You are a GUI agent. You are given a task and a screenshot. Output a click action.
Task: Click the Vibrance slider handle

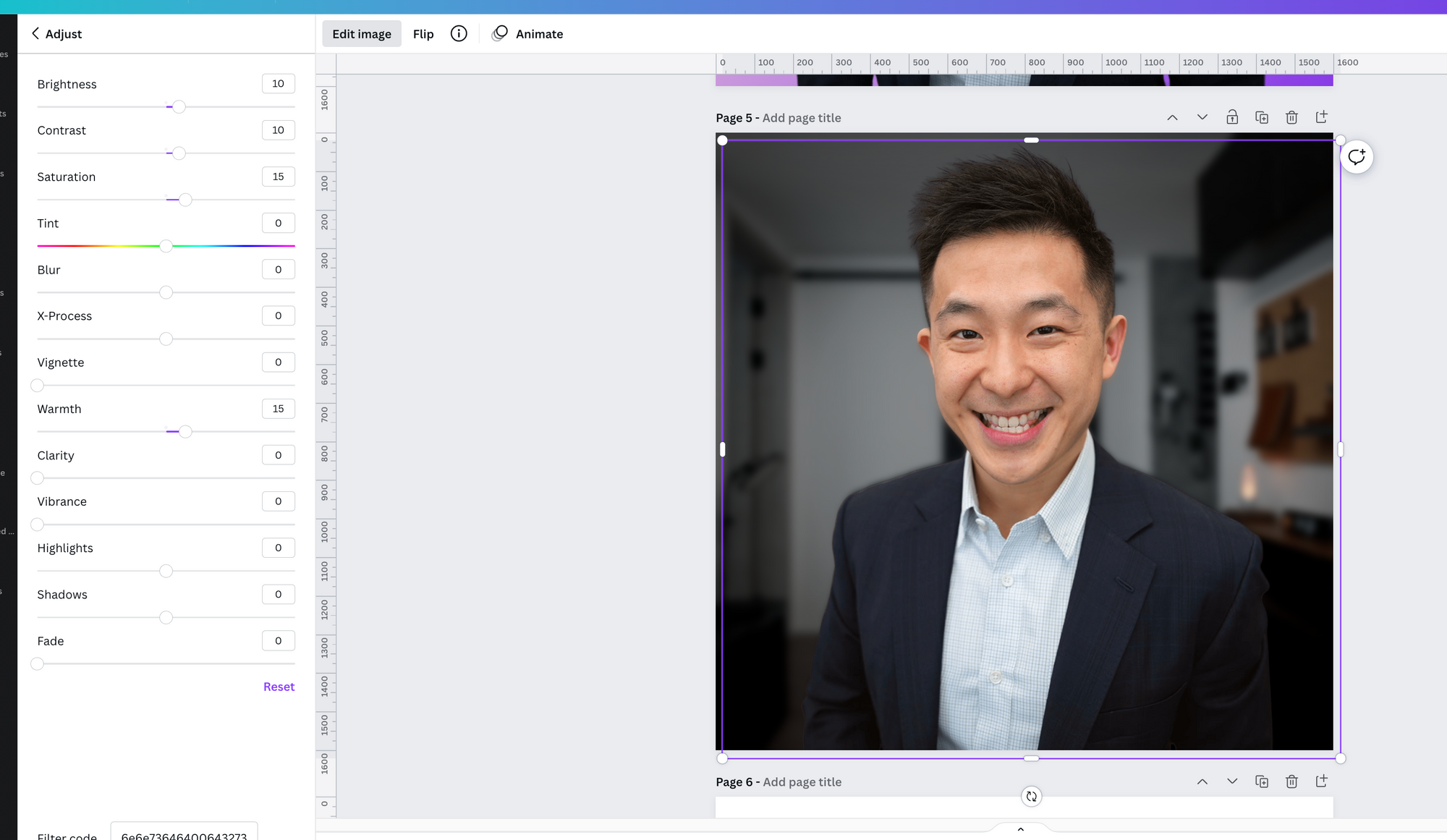coord(38,525)
